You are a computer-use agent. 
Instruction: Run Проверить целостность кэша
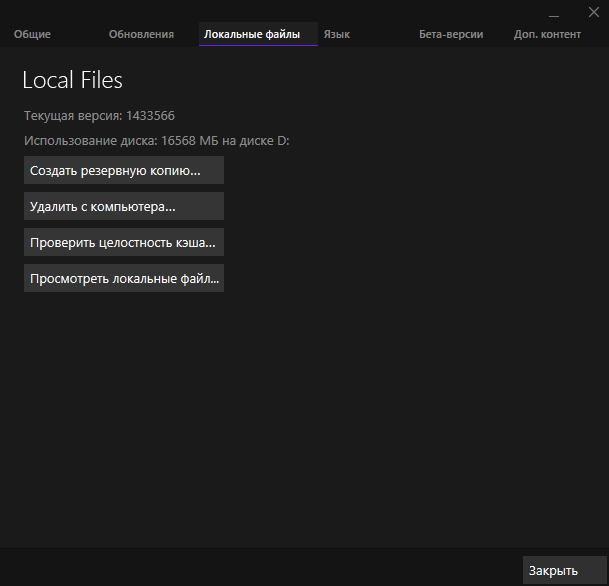[x=124, y=242]
